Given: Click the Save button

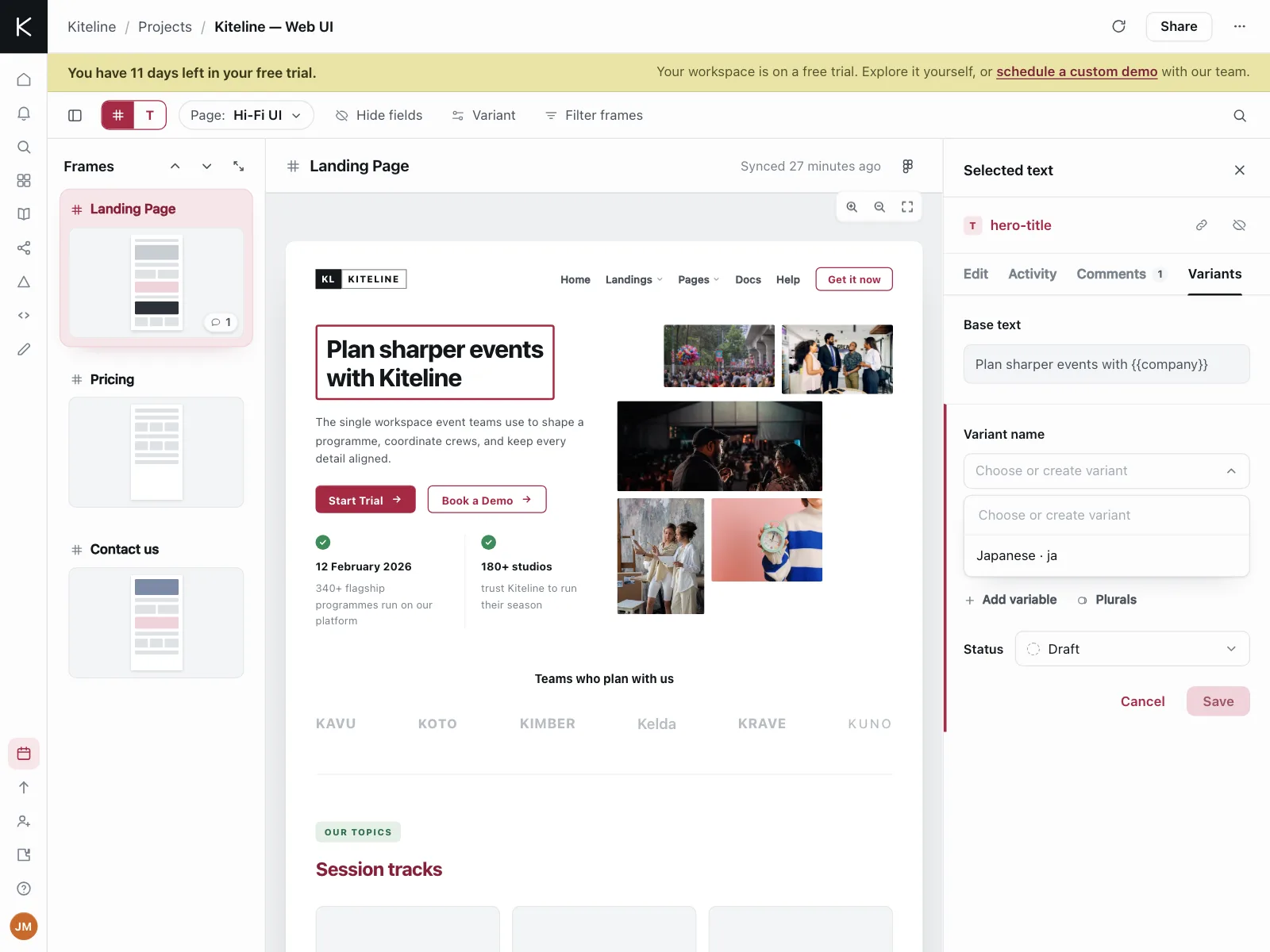Looking at the screenshot, I should click(1218, 701).
